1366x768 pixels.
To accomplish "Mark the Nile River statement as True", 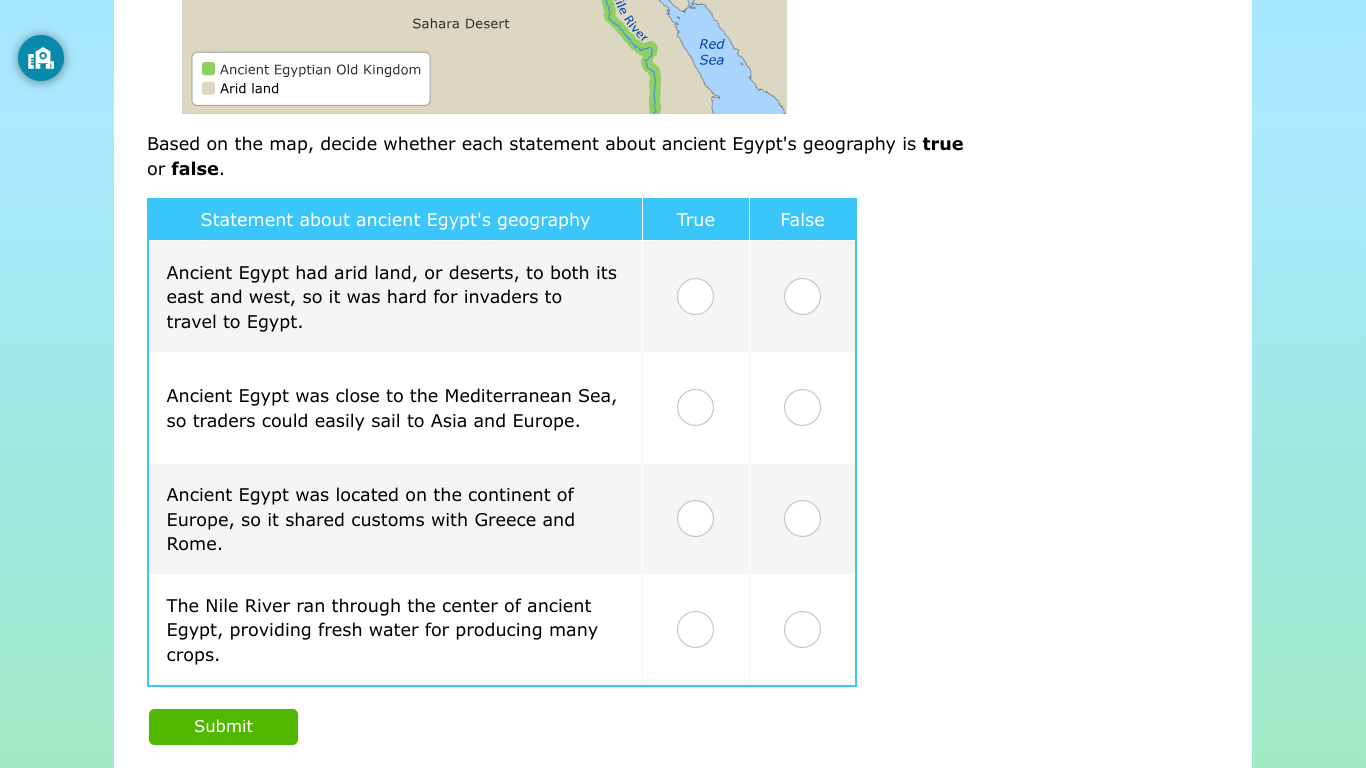I will (x=695, y=629).
